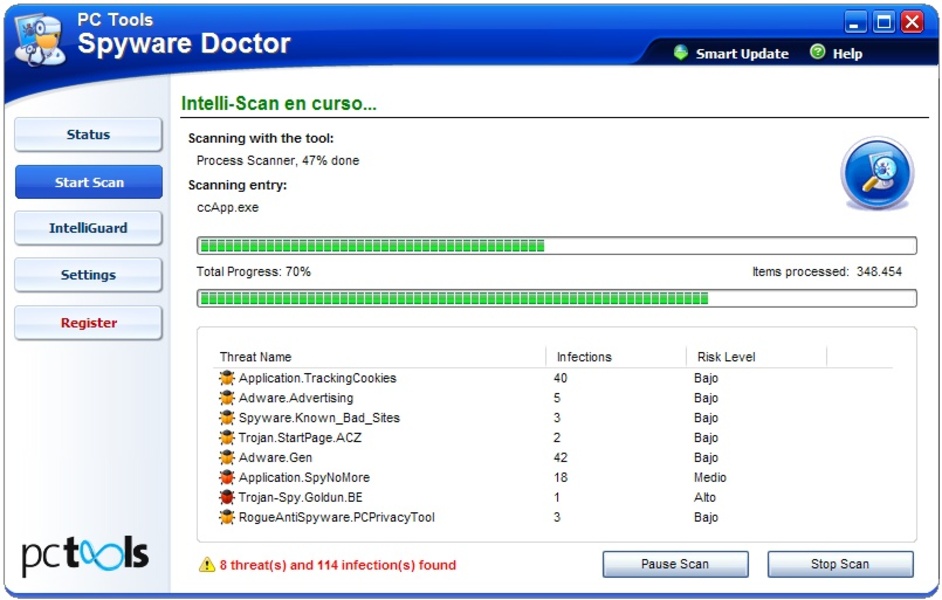The image size is (942, 600).
Task: Click the red bug icon beside Trojan-Spy.Goldun.BE
Action: coord(227,497)
